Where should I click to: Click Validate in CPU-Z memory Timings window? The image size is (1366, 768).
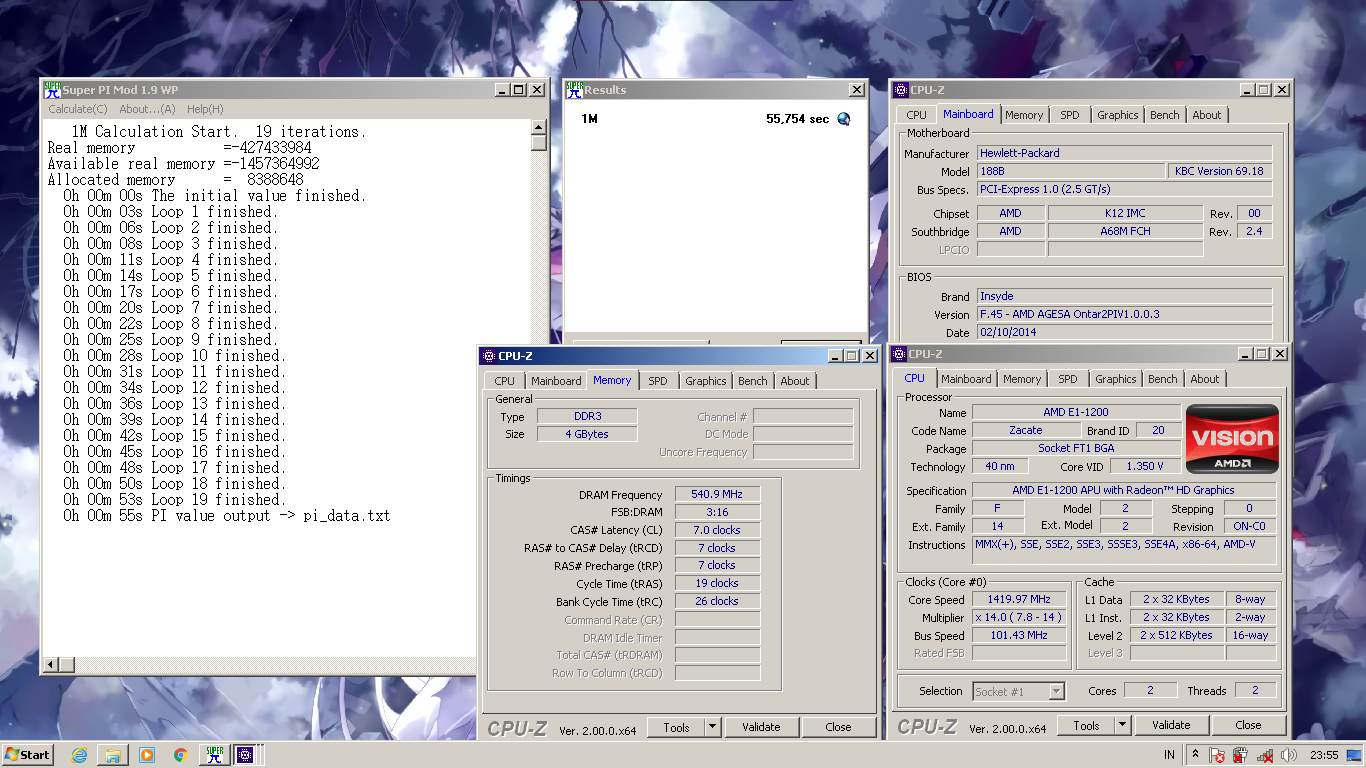click(x=761, y=727)
